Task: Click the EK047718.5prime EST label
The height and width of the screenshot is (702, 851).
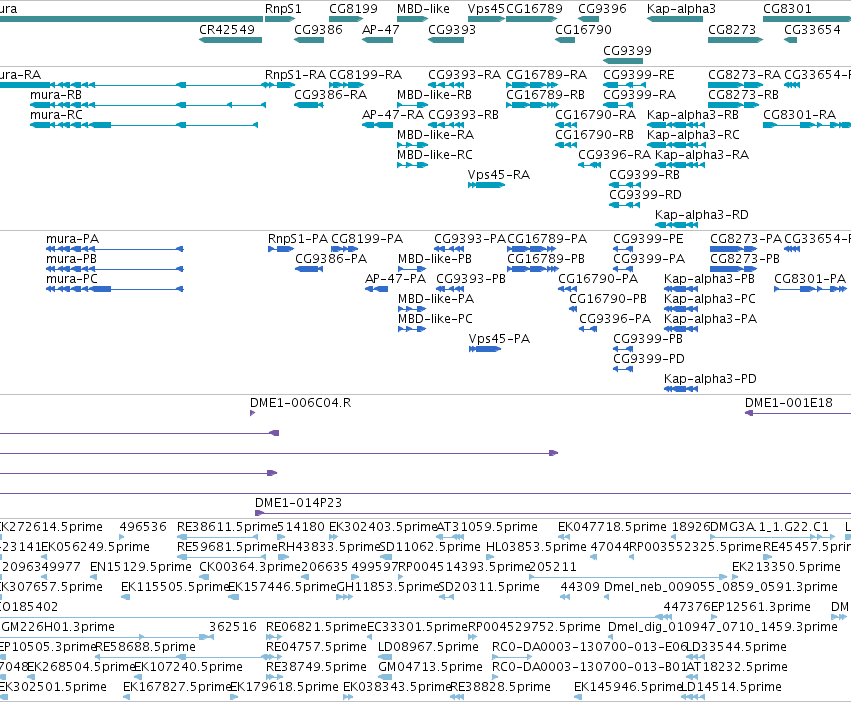Action: point(612,527)
